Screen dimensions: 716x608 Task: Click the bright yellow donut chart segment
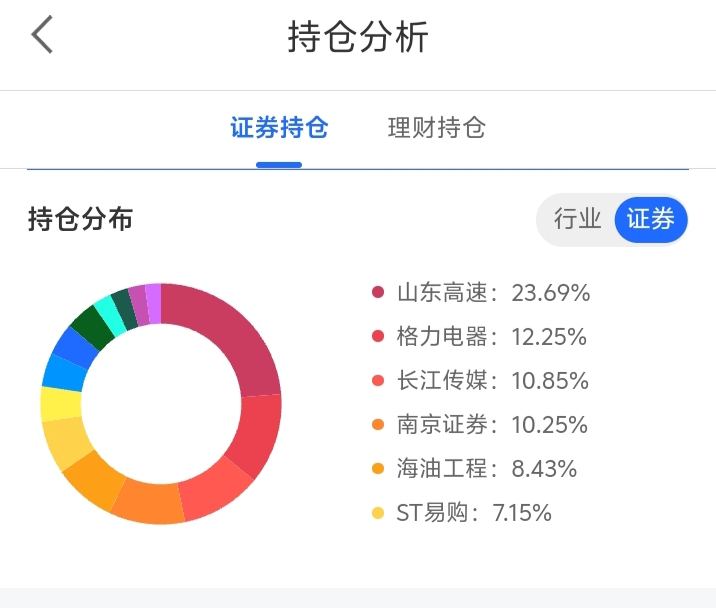[60, 404]
